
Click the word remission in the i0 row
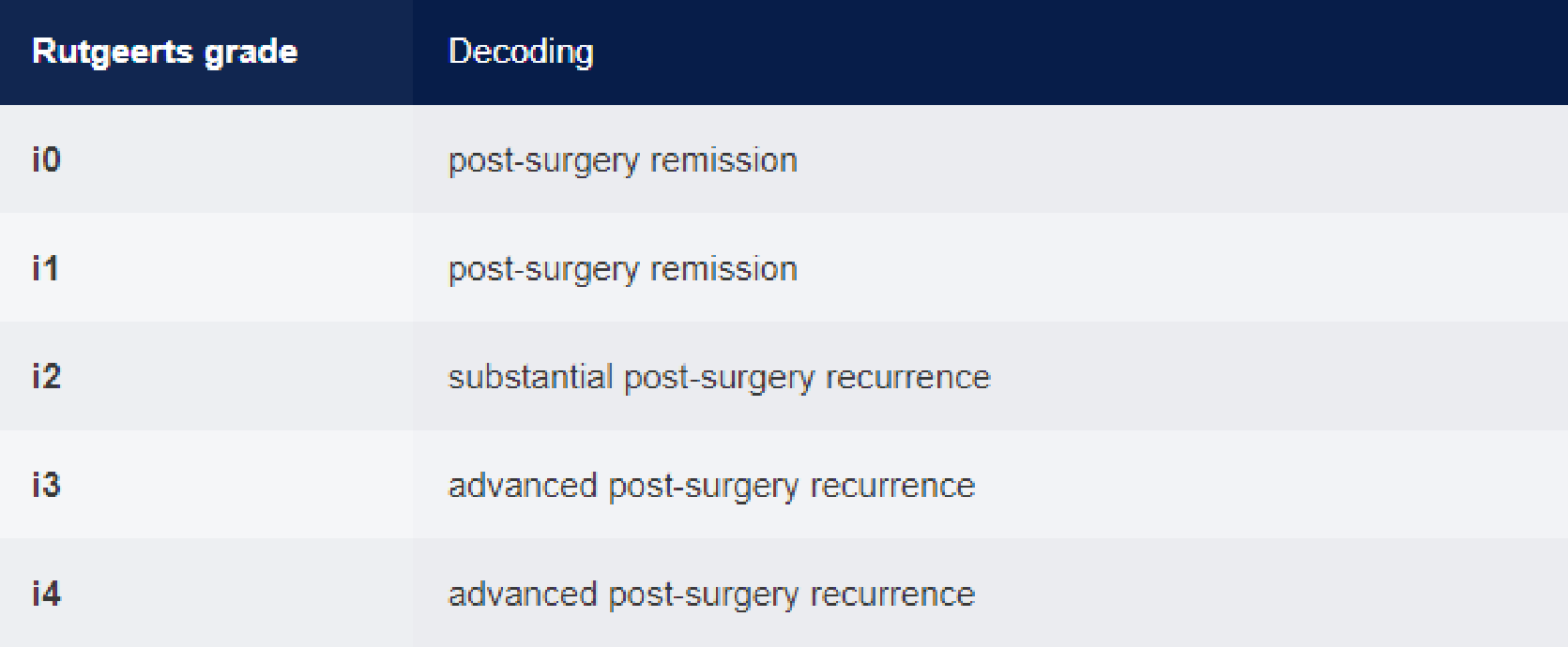[x=723, y=160]
